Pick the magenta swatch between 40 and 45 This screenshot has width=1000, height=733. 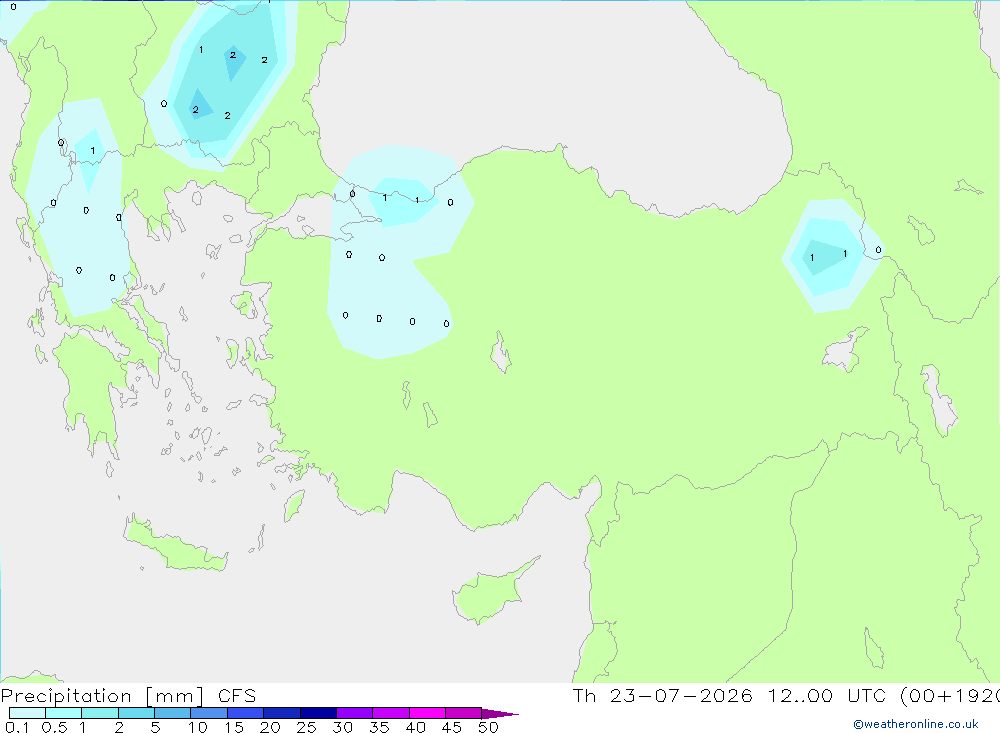coord(427,713)
